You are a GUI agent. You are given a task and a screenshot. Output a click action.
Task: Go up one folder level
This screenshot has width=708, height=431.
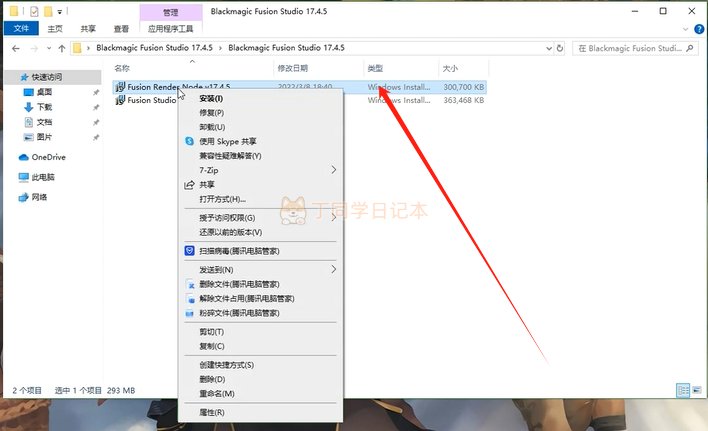click(62, 48)
